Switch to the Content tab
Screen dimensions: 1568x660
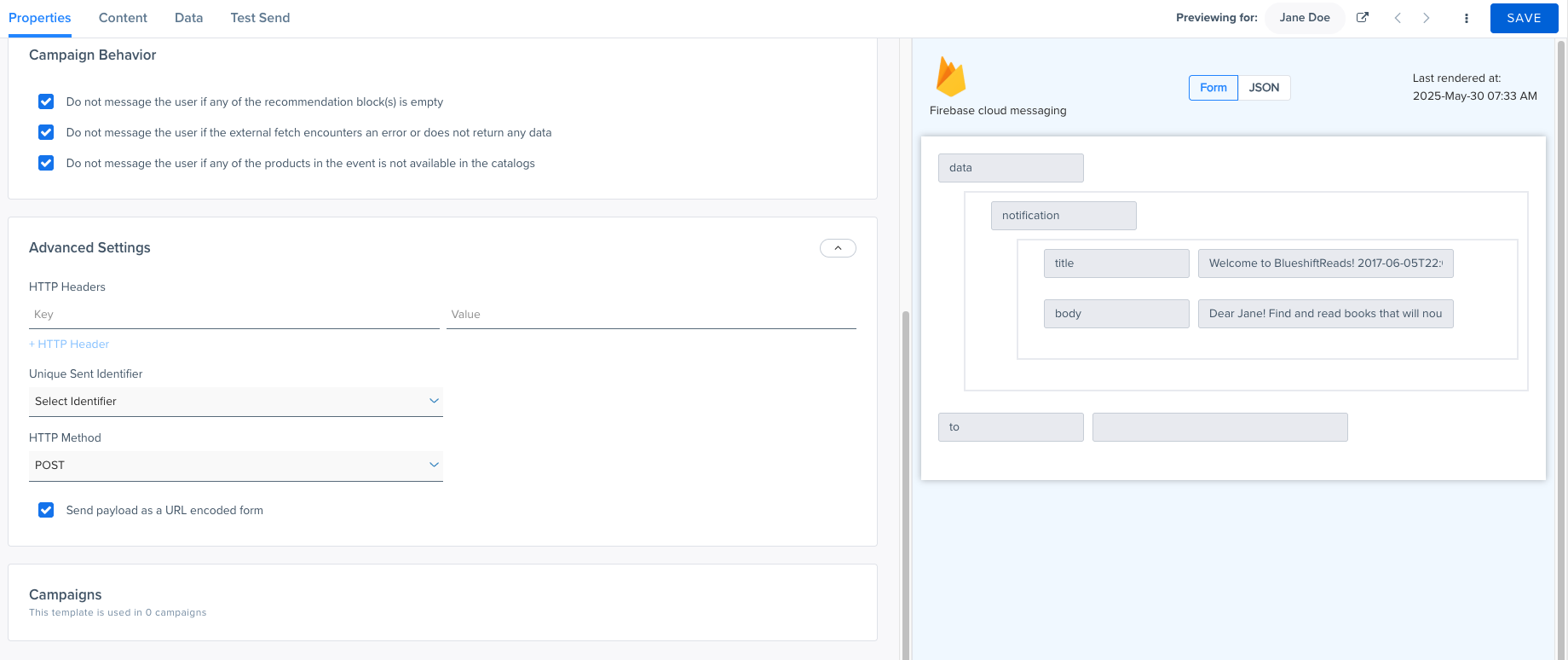coord(123,18)
